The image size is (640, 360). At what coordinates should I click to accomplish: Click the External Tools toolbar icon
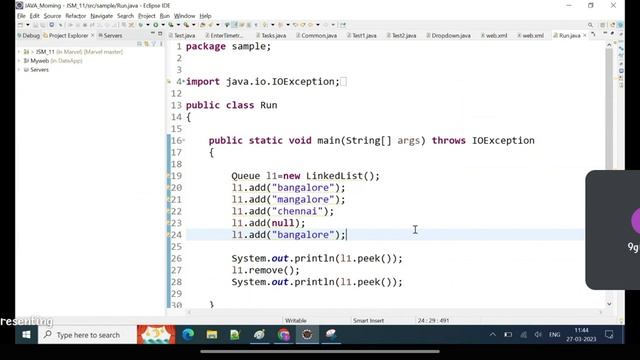pos(186,25)
